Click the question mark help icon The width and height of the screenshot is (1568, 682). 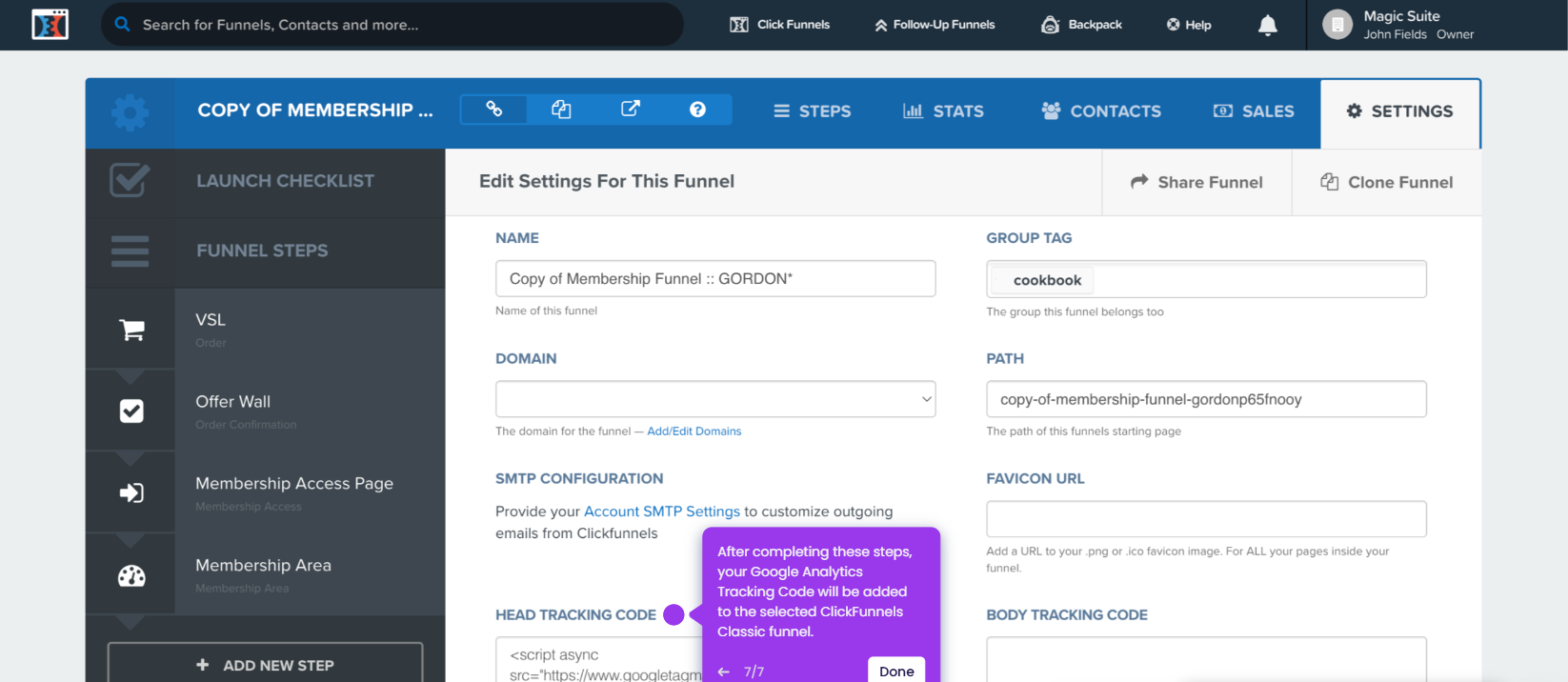(x=697, y=110)
